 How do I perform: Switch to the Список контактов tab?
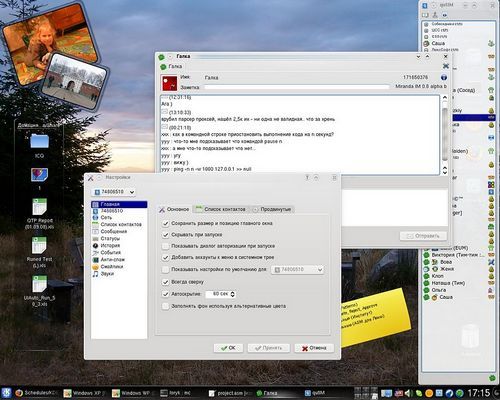coord(221,209)
